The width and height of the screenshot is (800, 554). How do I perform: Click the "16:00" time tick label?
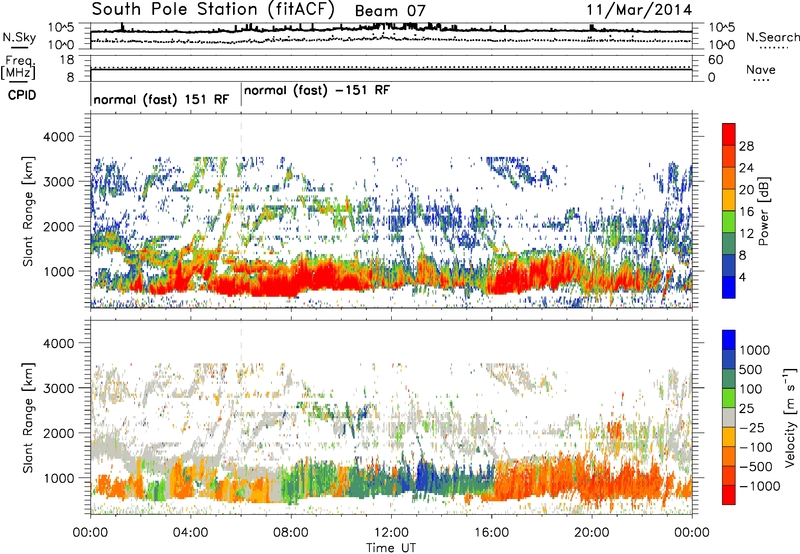point(491,533)
